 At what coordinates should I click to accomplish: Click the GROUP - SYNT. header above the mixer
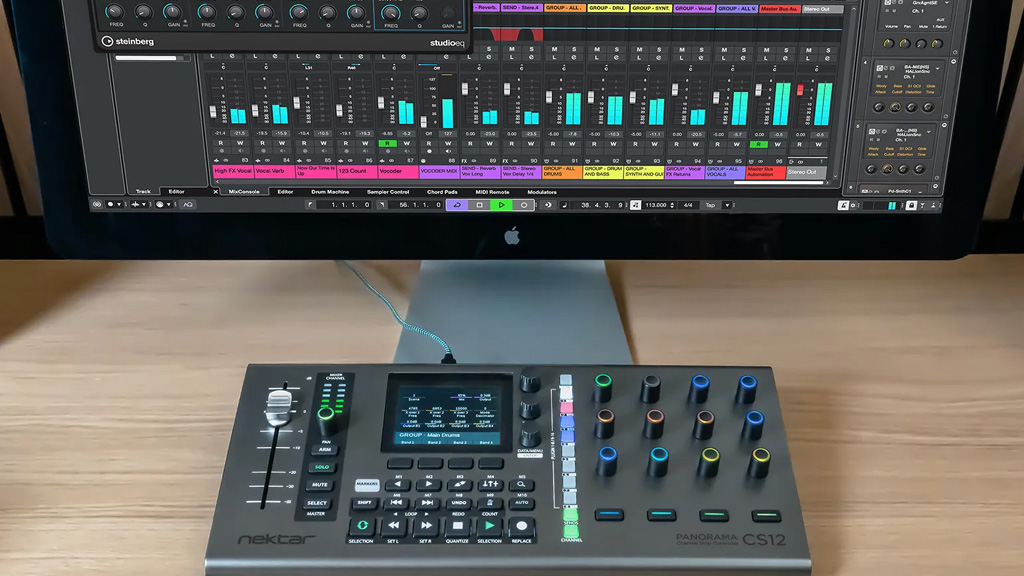[650, 8]
